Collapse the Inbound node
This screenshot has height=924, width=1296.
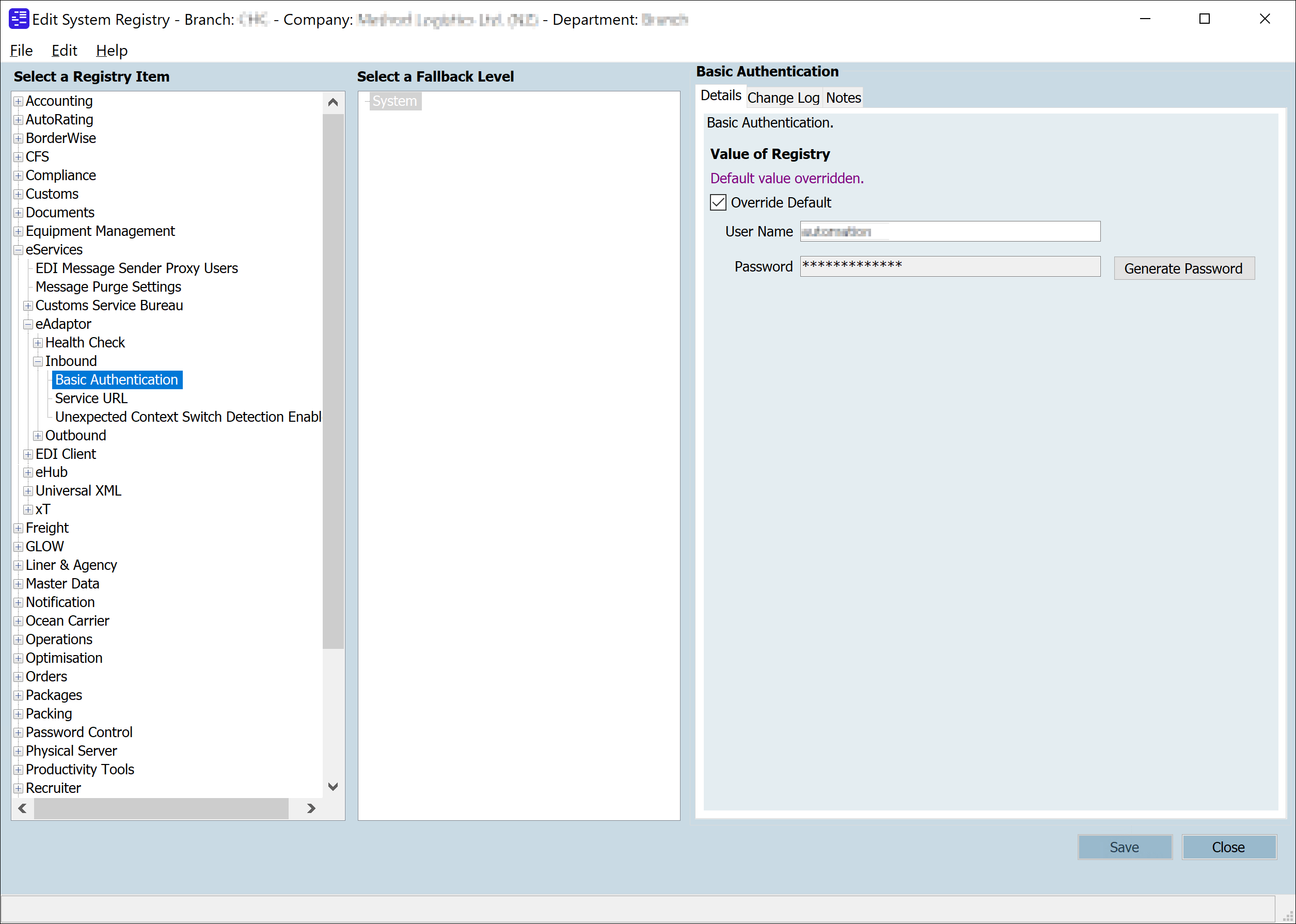[x=38, y=361]
